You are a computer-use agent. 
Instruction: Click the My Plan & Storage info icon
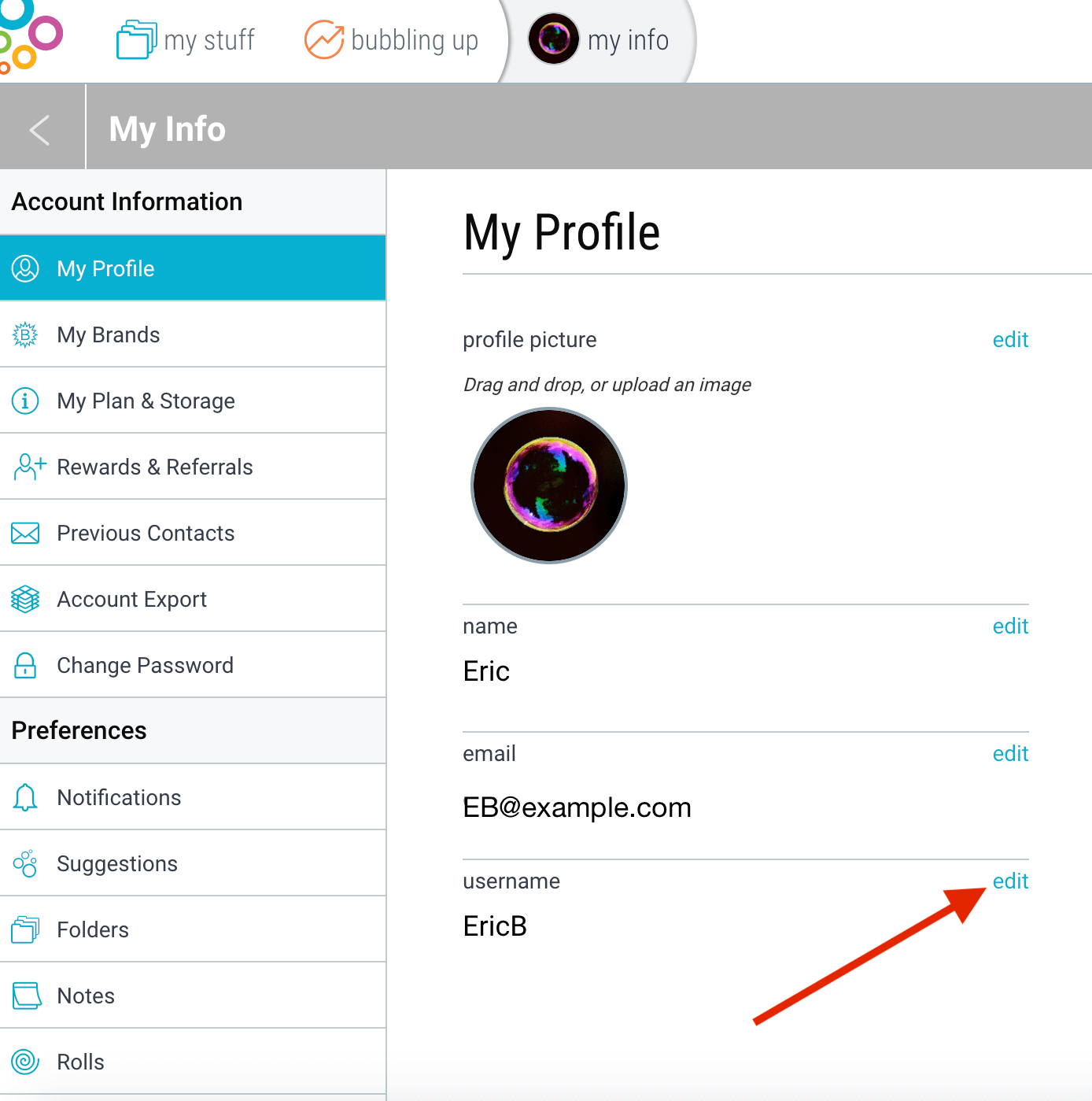[25, 401]
